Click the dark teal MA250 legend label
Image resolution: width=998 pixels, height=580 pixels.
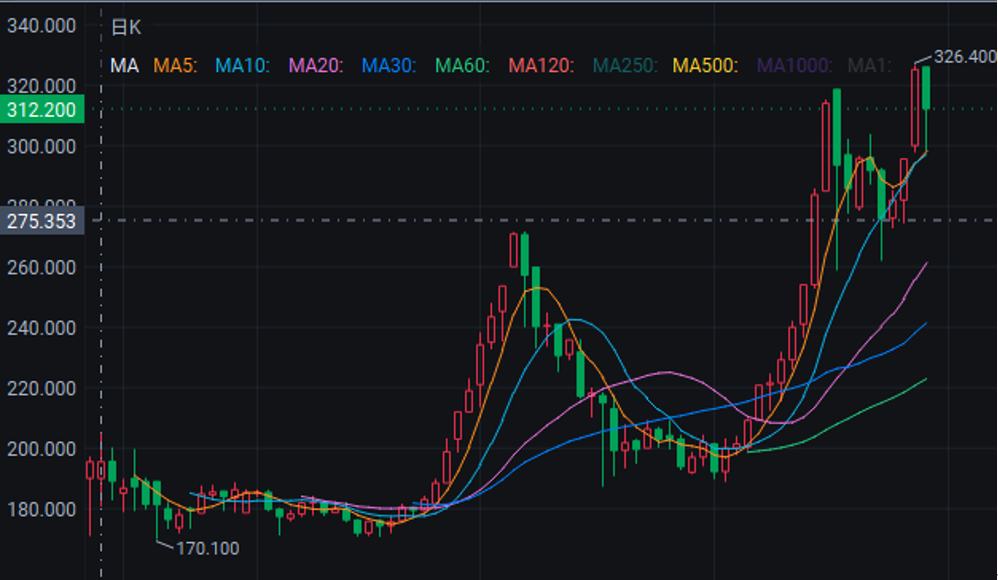[x=624, y=66]
